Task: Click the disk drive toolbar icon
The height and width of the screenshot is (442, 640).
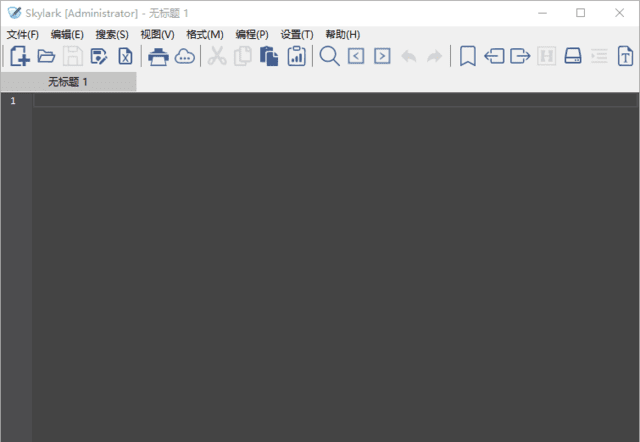Action: tap(573, 56)
